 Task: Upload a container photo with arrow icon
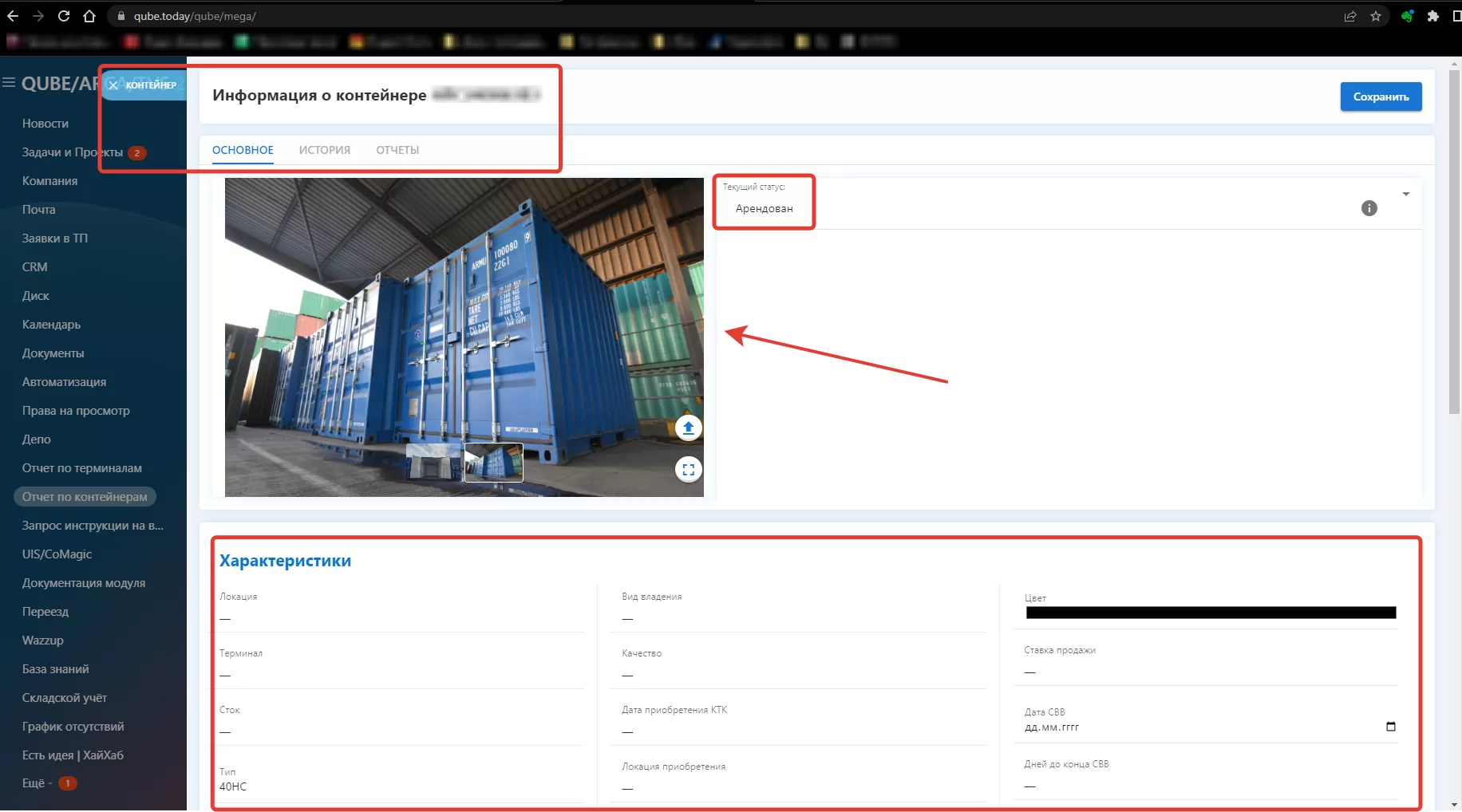coord(689,428)
